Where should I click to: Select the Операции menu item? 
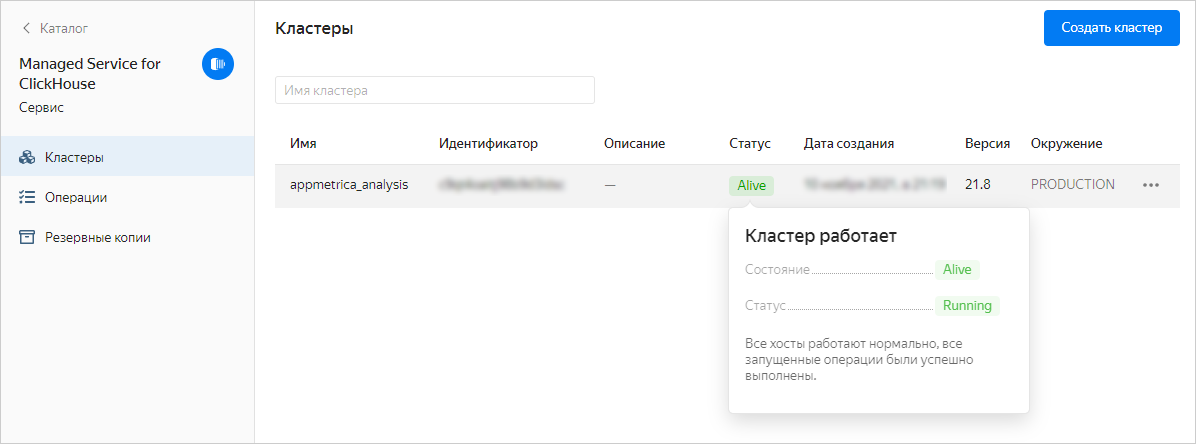tap(76, 197)
